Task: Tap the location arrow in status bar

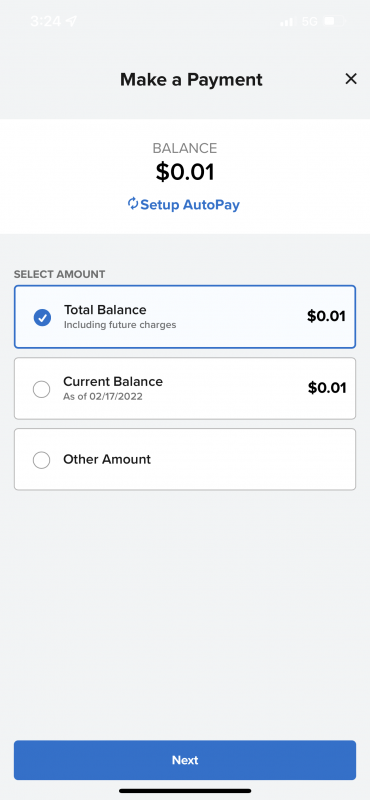Action: pos(71,21)
